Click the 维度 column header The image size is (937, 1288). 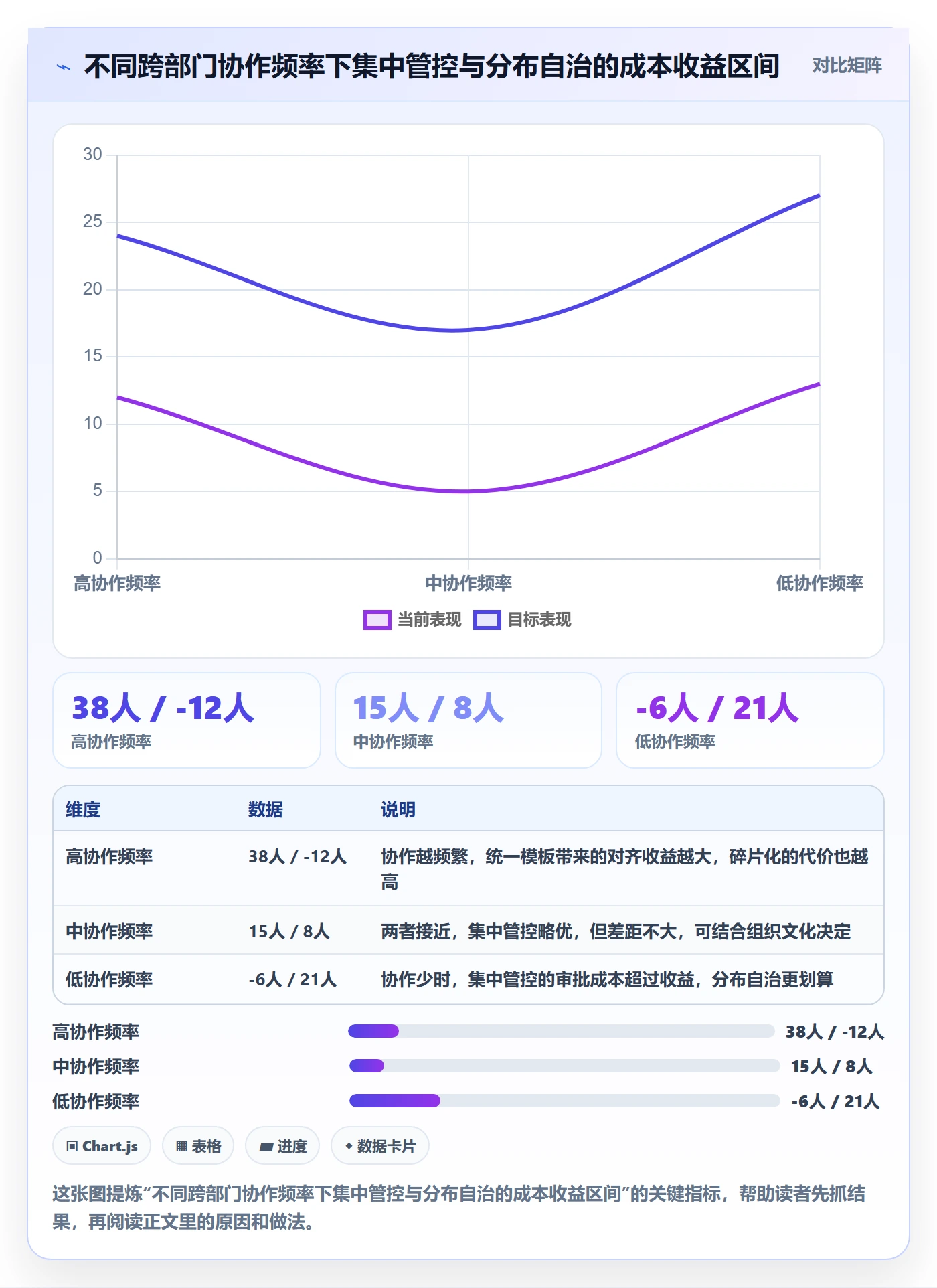(83, 809)
